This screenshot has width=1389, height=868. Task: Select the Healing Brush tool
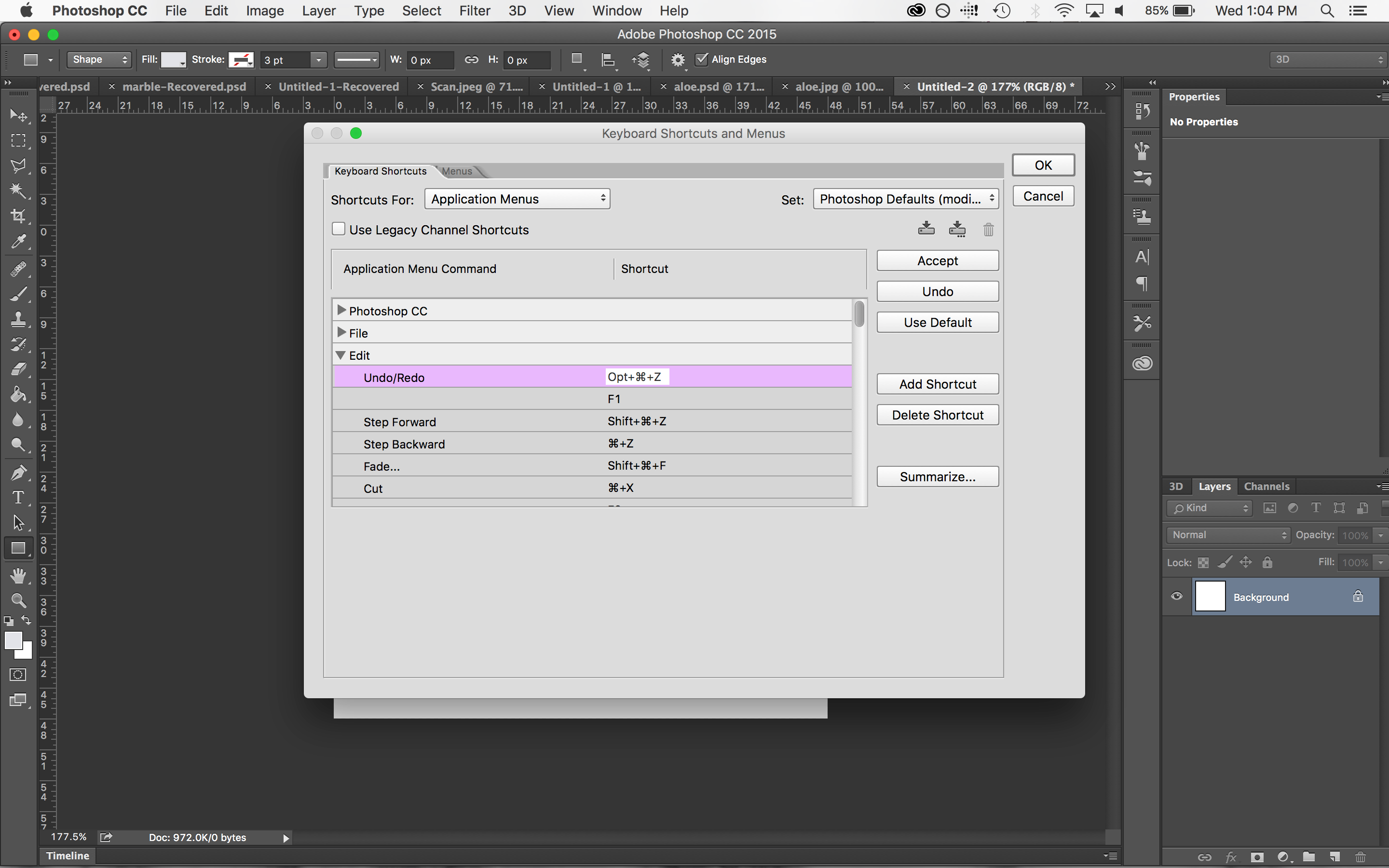[x=18, y=269]
